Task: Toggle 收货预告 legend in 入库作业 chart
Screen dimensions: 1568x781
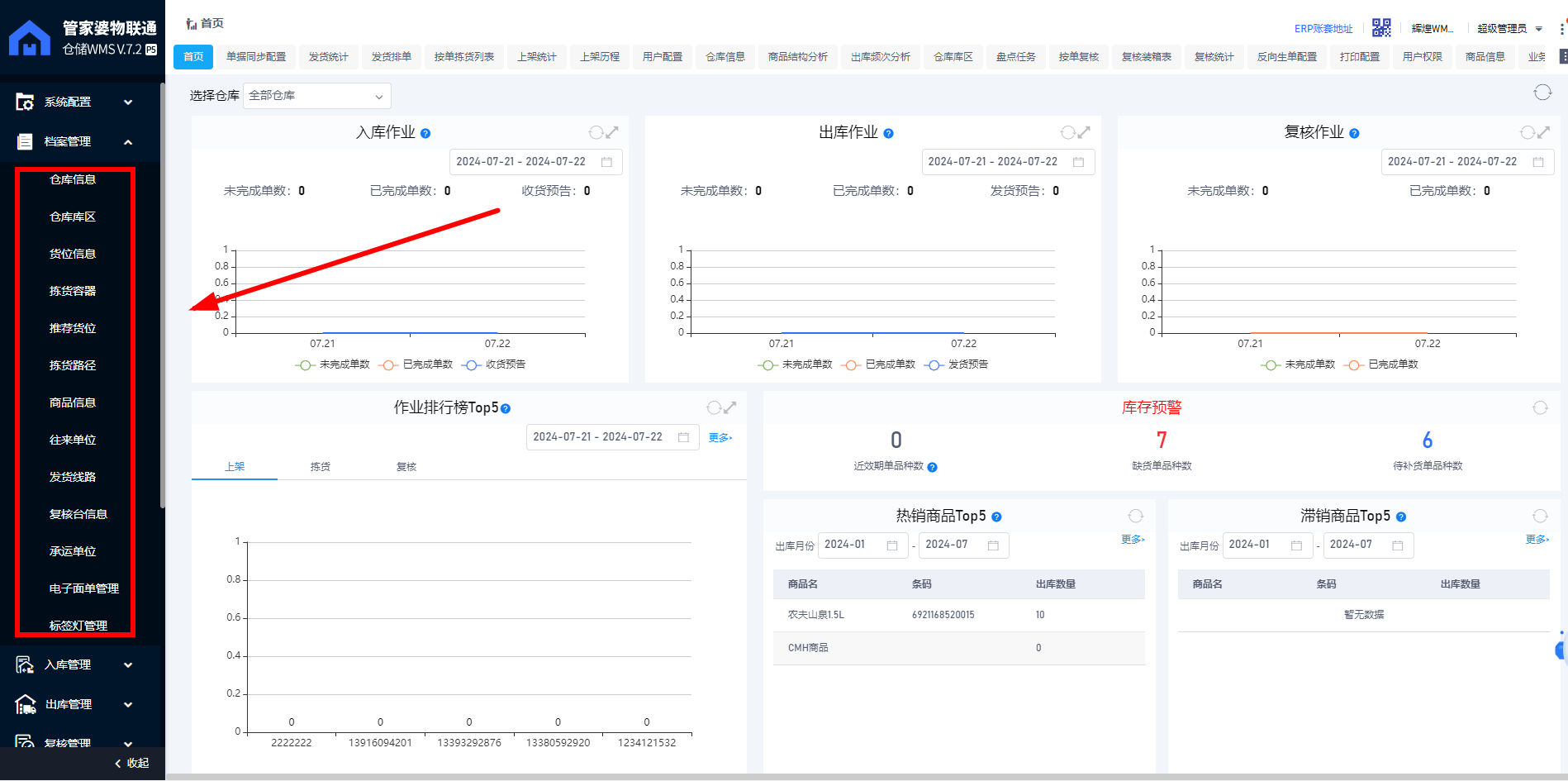Action: (x=493, y=364)
